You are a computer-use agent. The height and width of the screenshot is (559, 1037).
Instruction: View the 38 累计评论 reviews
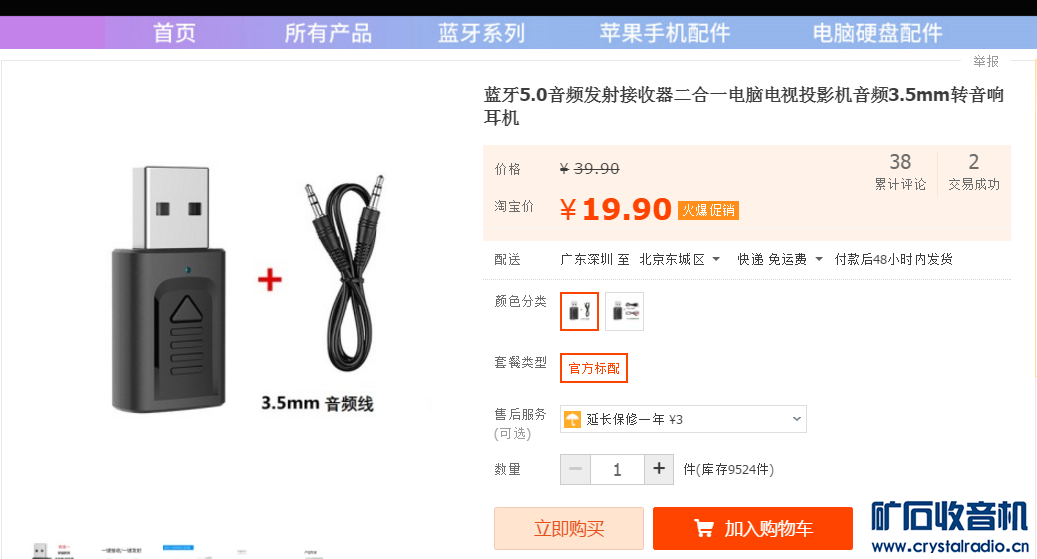coord(900,172)
